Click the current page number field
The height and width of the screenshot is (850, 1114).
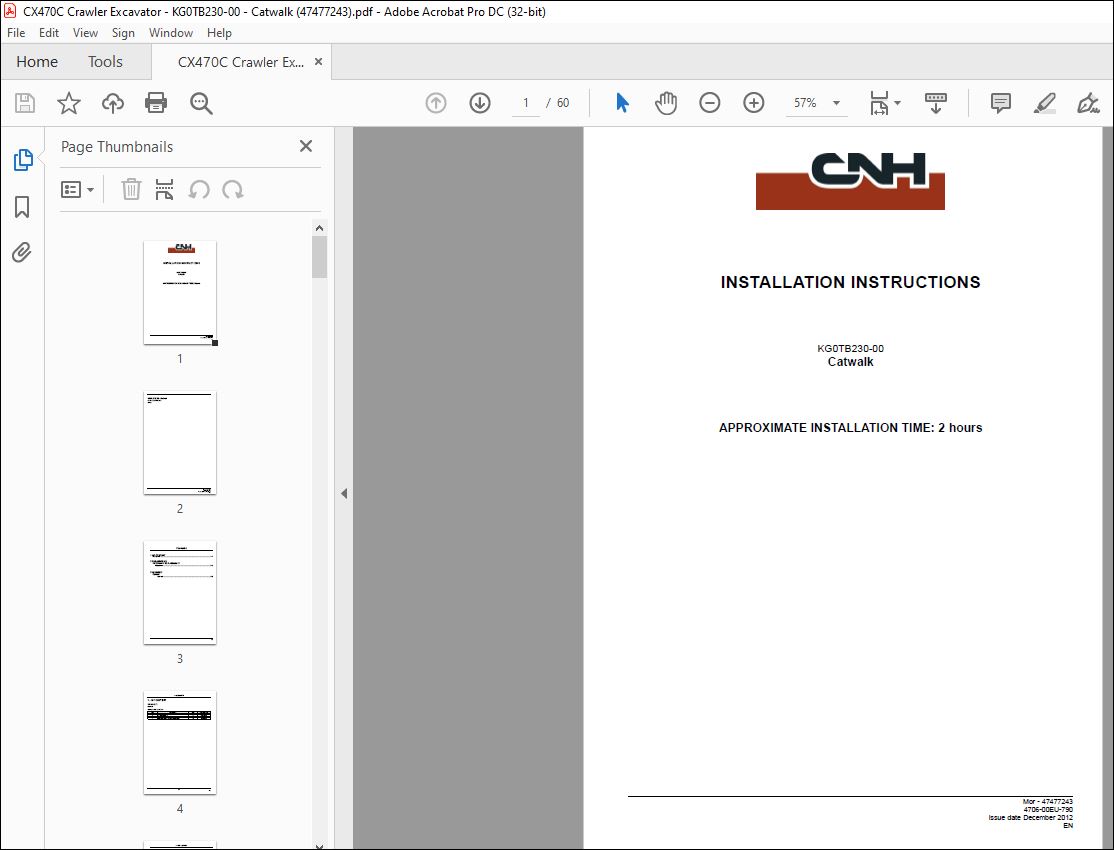pyautogui.click(x=526, y=103)
